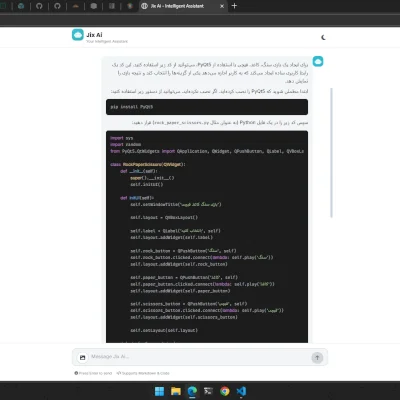
Task: Switch to the first GitHub tab
Action: point(39,6)
